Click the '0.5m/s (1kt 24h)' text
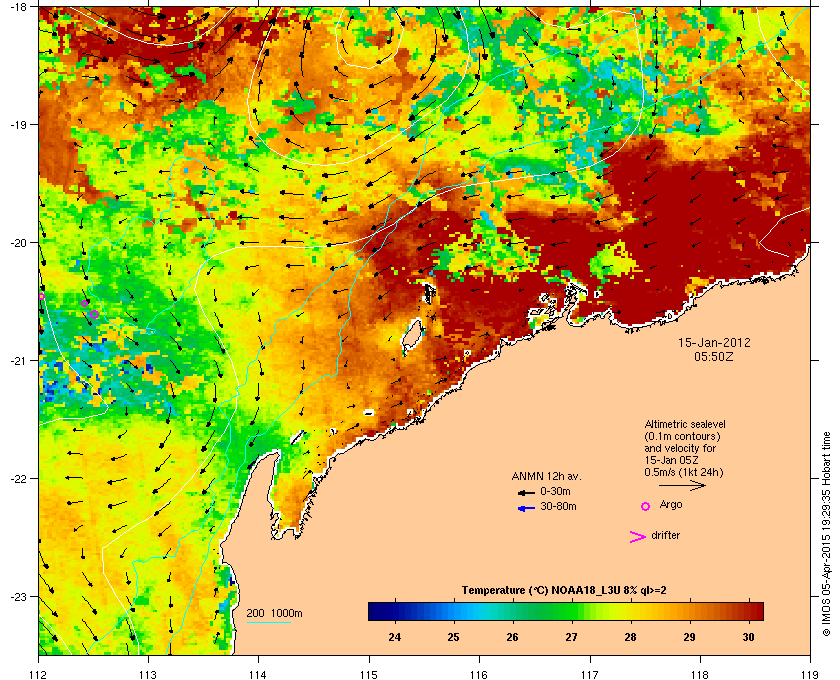 pyautogui.click(x=684, y=472)
